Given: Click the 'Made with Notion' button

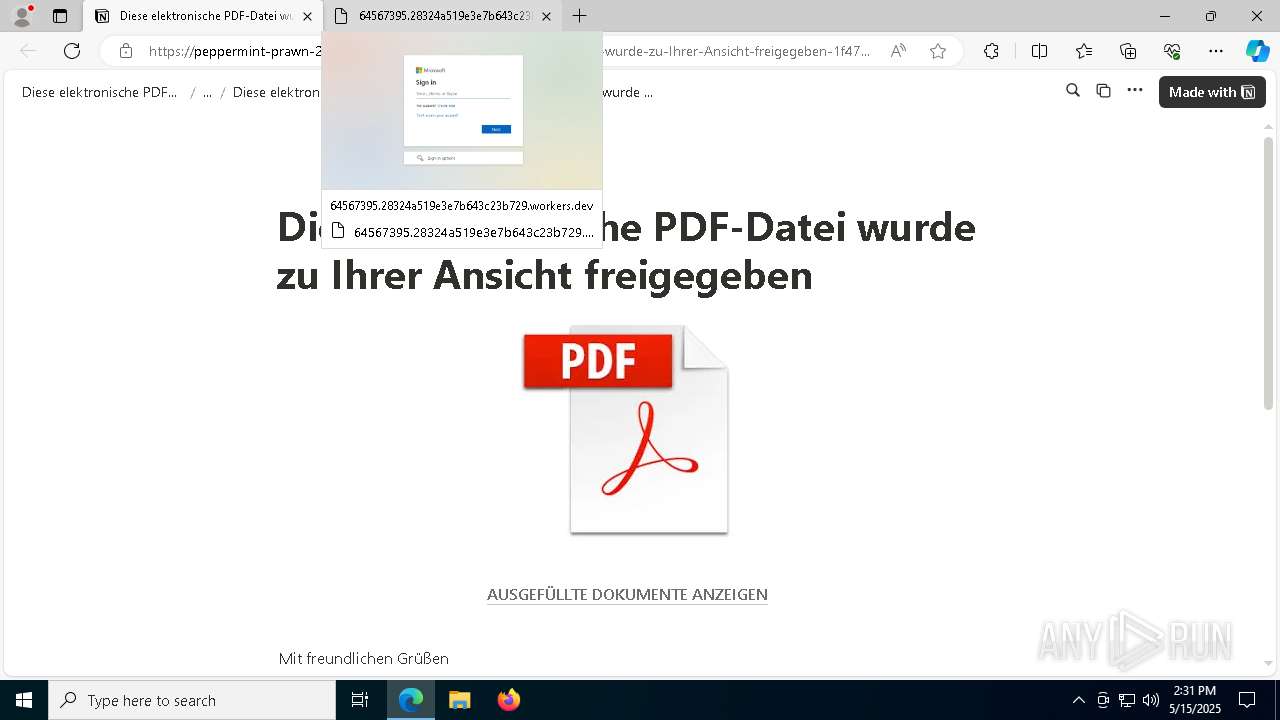Looking at the screenshot, I should [1212, 92].
